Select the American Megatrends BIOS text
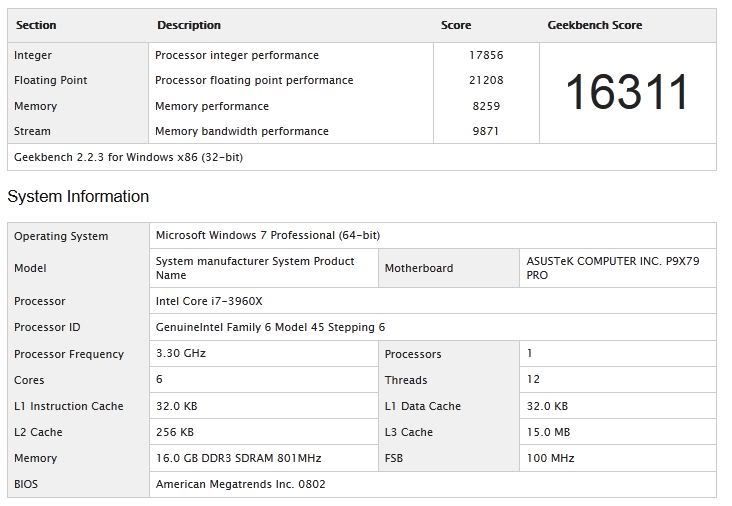The image size is (732, 506). (240, 484)
